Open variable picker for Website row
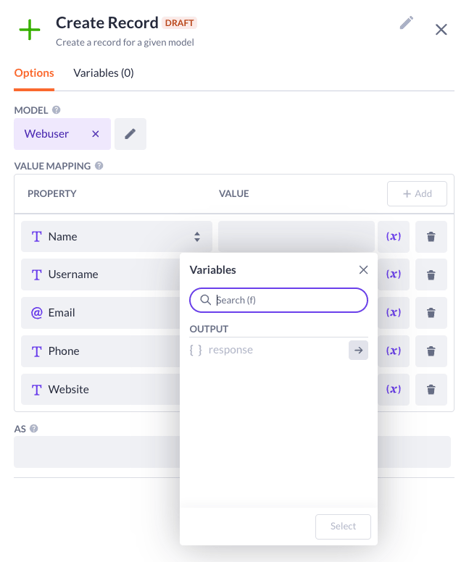 click(393, 389)
